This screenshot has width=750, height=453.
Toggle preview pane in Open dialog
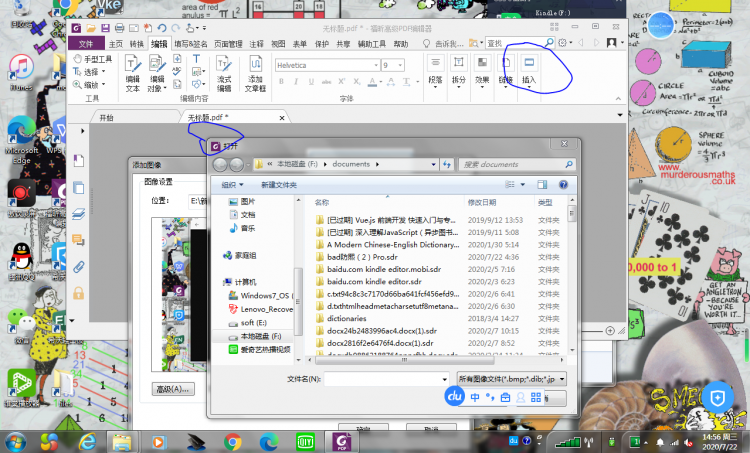tap(542, 185)
